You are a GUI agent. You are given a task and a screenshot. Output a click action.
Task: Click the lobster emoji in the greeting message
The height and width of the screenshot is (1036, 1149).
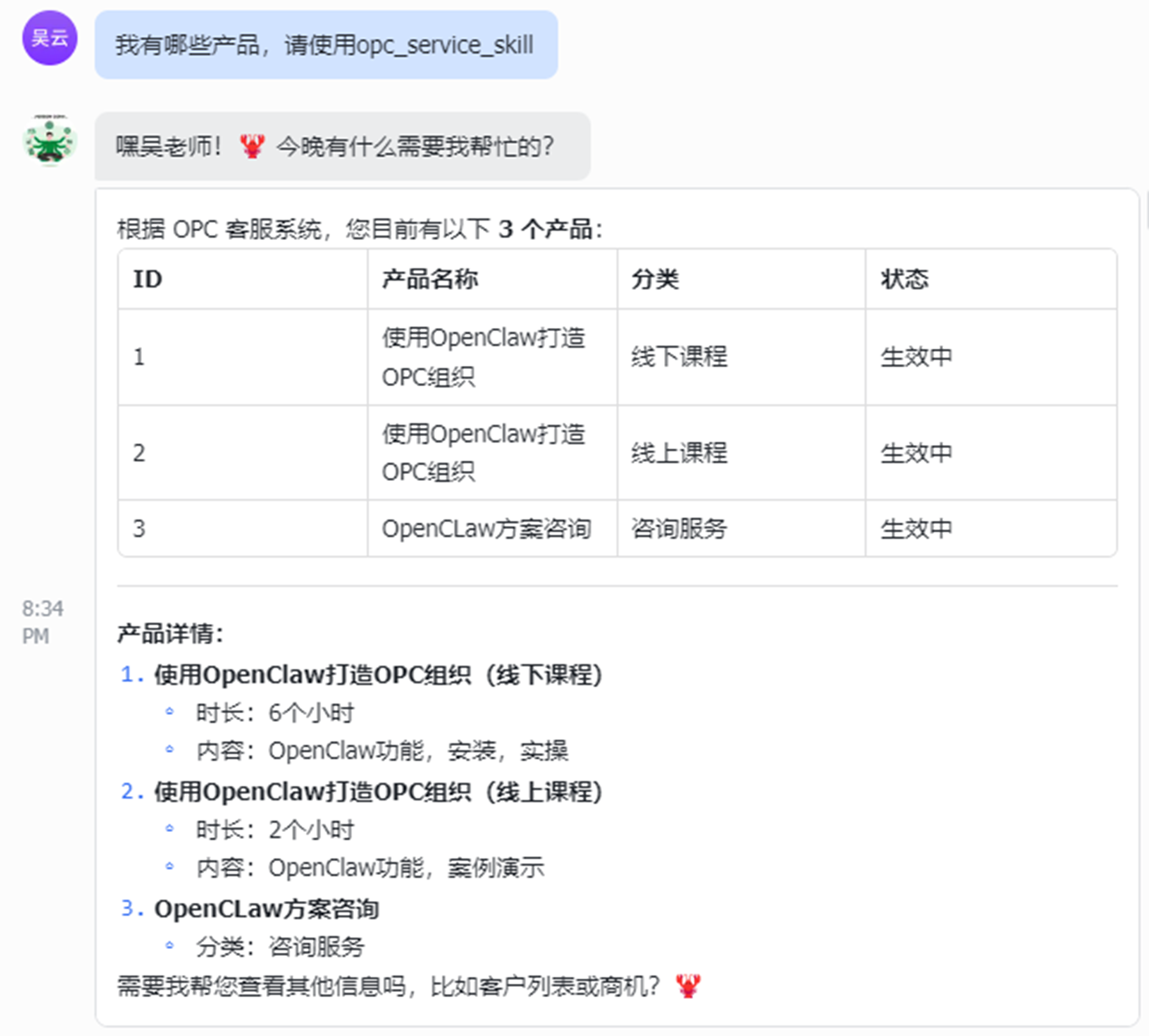252,146
